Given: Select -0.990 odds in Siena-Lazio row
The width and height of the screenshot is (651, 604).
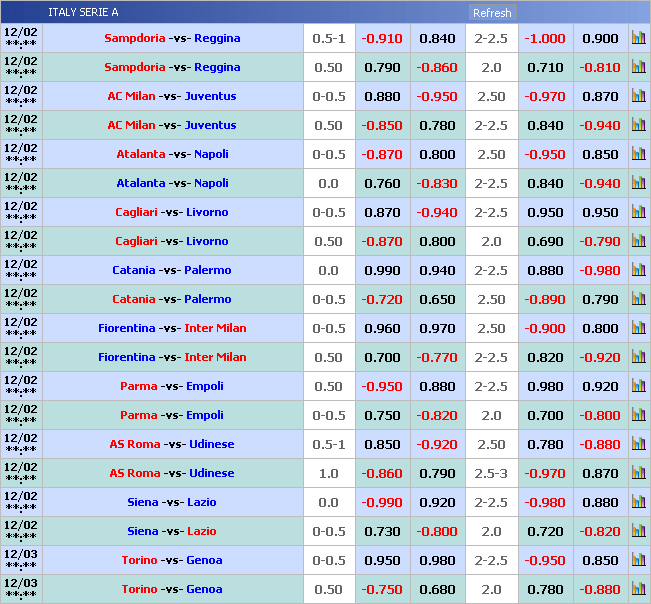Looking at the screenshot, I should (x=382, y=502).
